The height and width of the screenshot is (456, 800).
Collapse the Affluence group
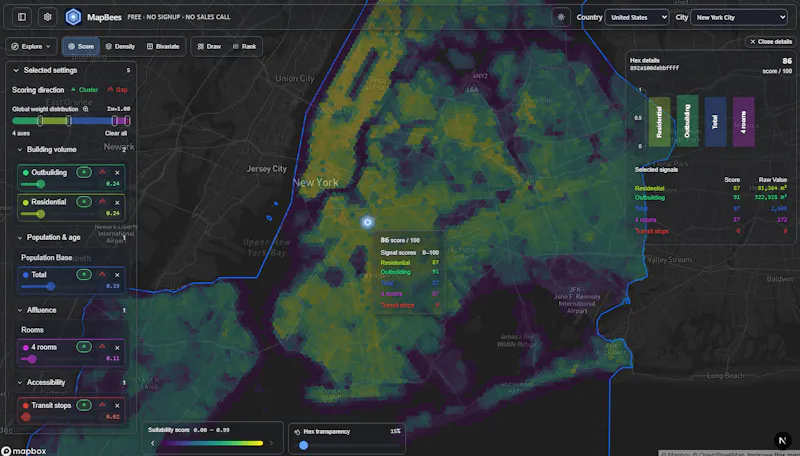20,310
